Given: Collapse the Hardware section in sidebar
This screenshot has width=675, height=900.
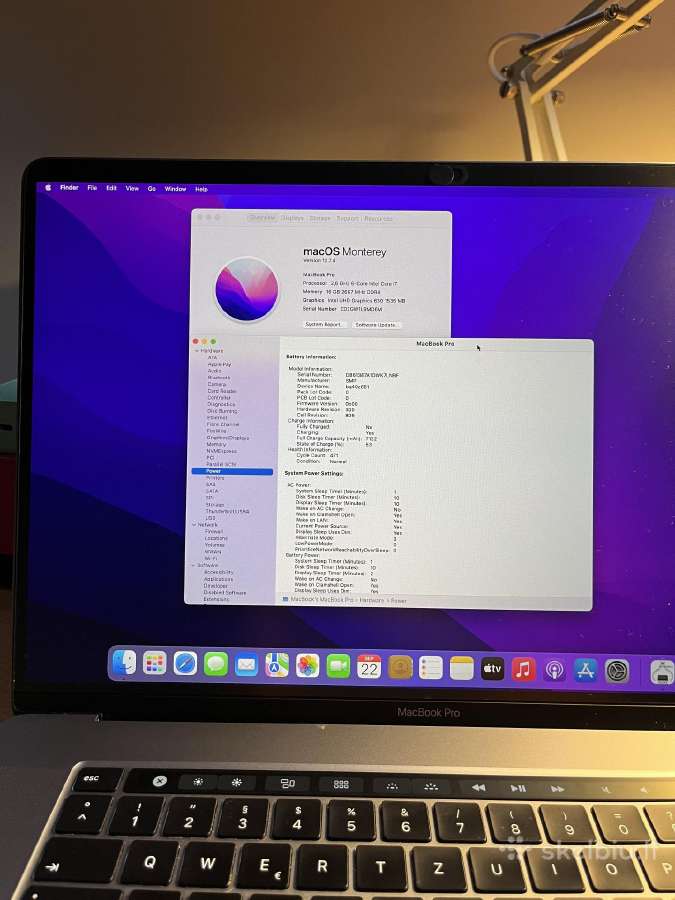Looking at the screenshot, I should pos(197,350).
